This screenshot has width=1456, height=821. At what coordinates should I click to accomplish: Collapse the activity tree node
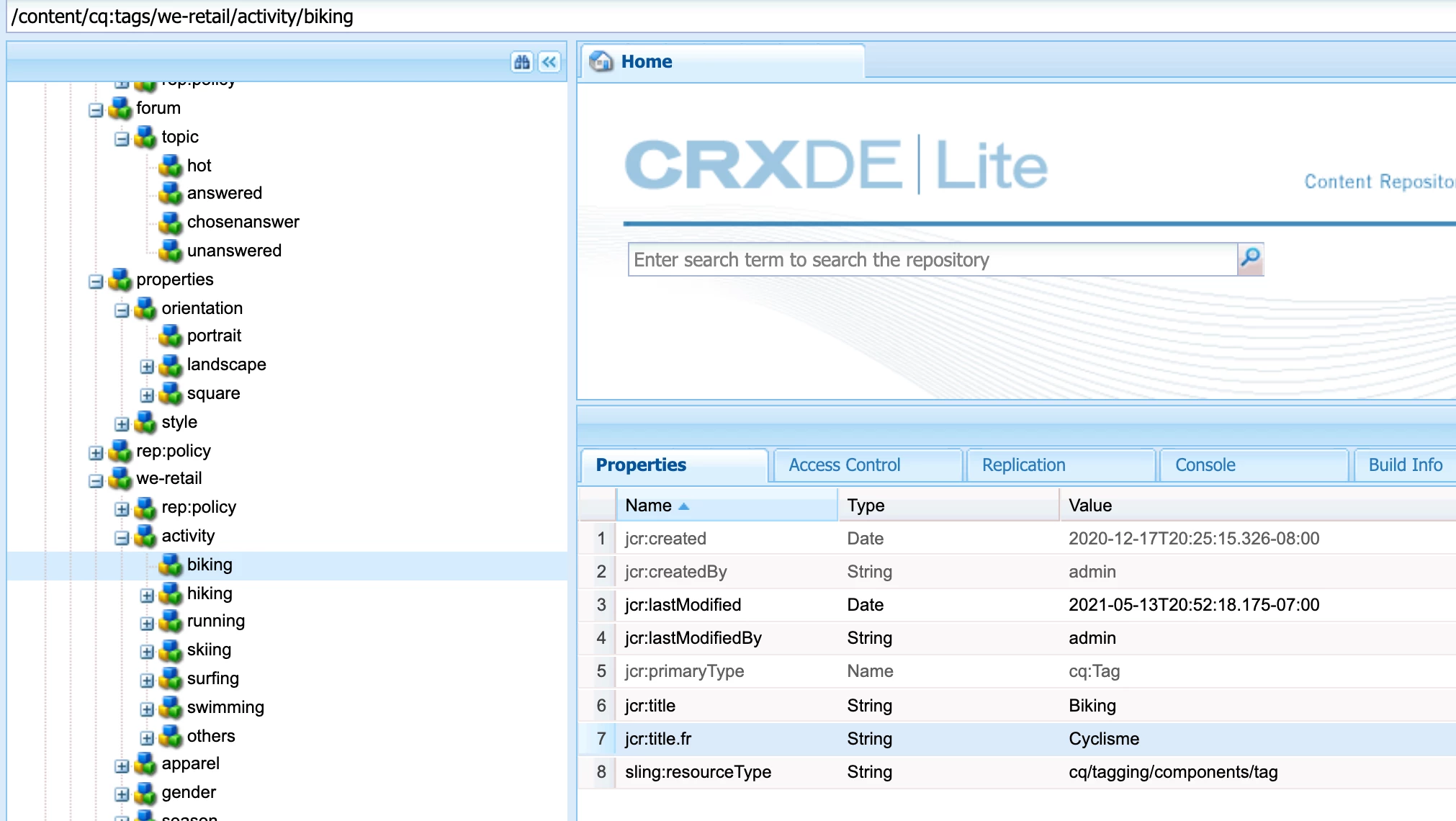click(x=122, y=537)
